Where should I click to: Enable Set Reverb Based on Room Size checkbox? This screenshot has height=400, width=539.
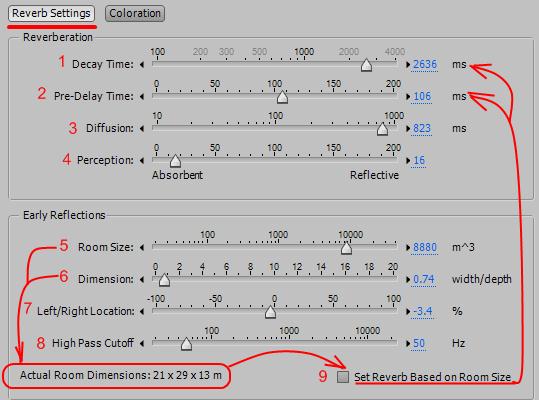343,377
